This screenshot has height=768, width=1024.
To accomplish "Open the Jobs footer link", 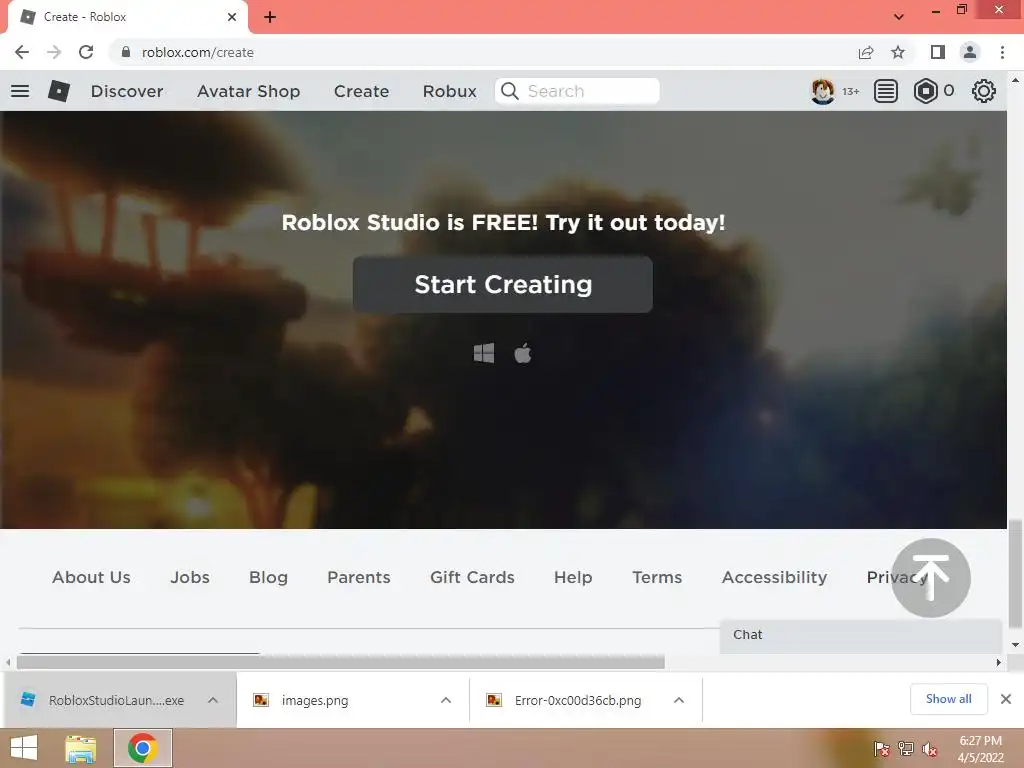I will pyautogui.click(x=190, y=577).
